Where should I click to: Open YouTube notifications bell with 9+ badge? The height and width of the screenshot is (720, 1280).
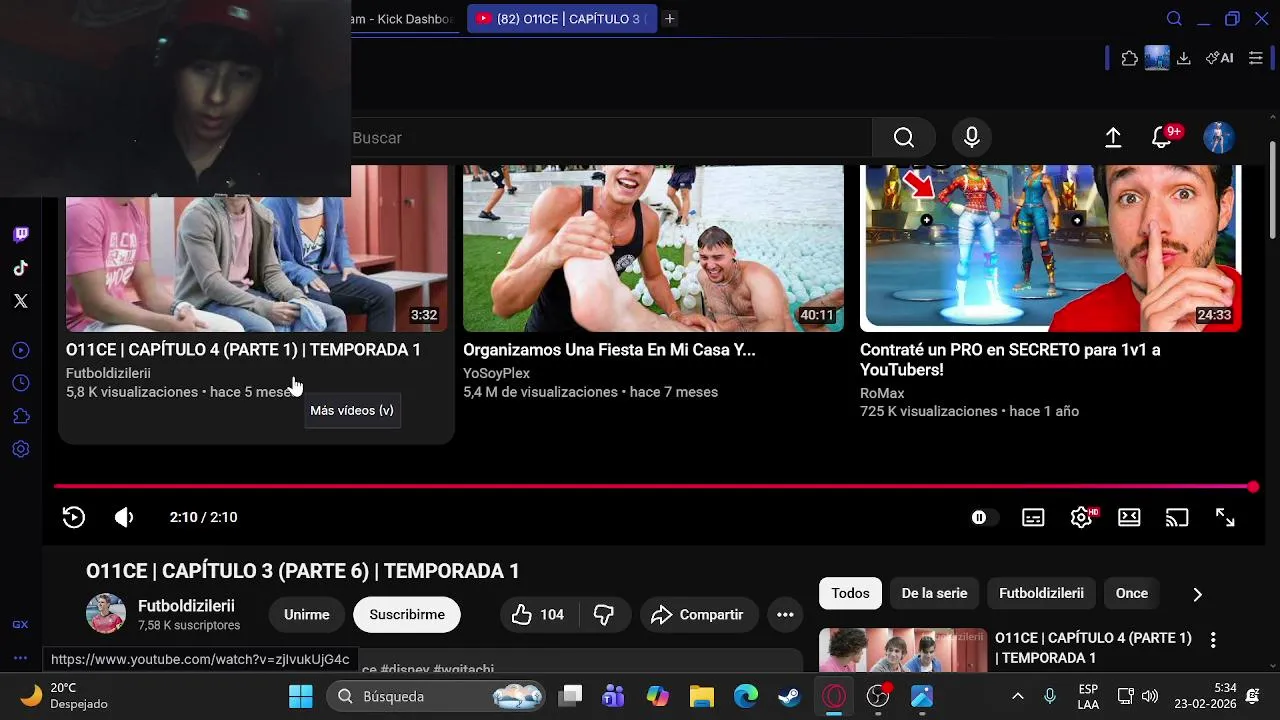click(1163, 138)
